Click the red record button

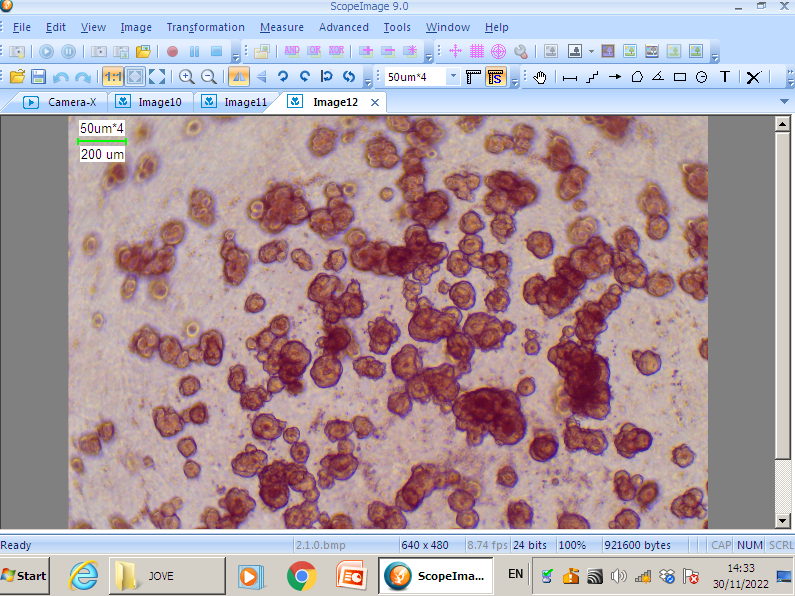pos(172,51)
